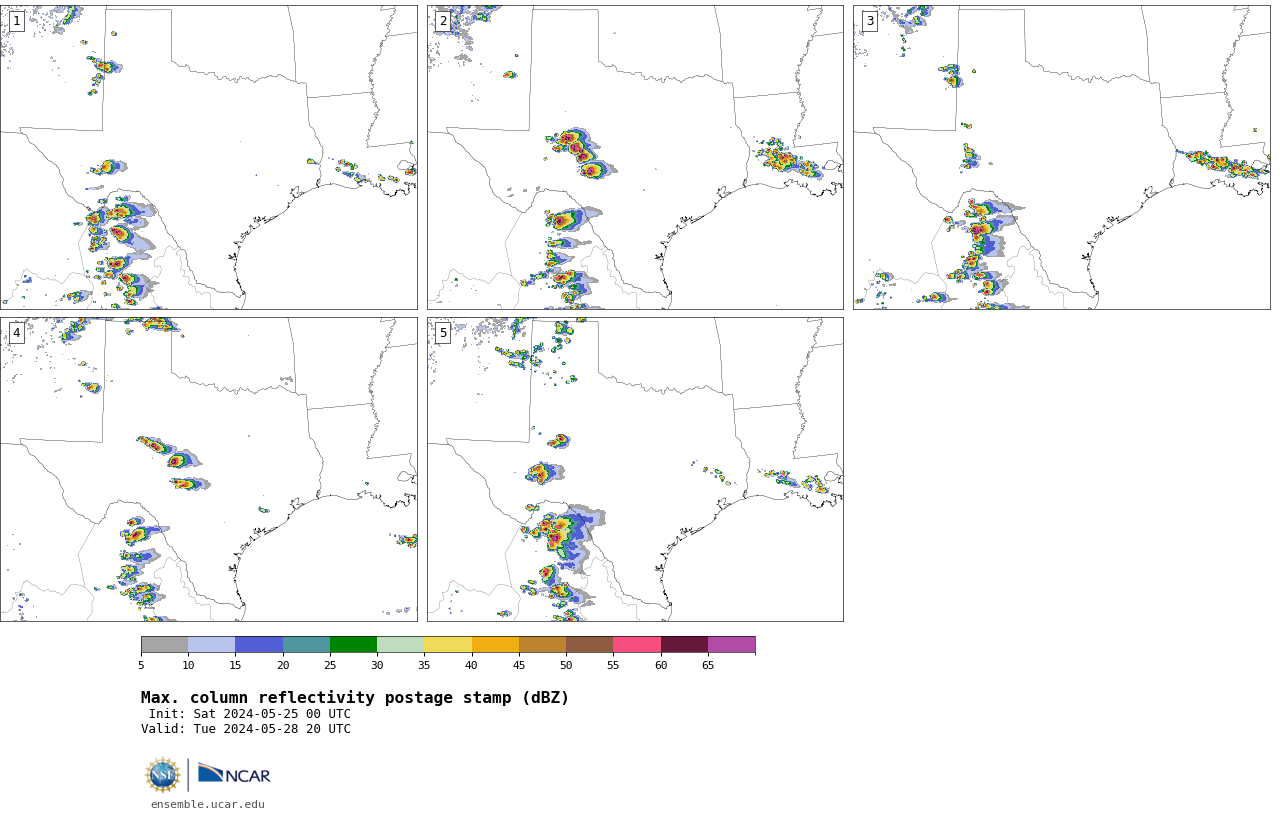Select the yellow 35-40 dBZ swatch

[x=448, y=644]
